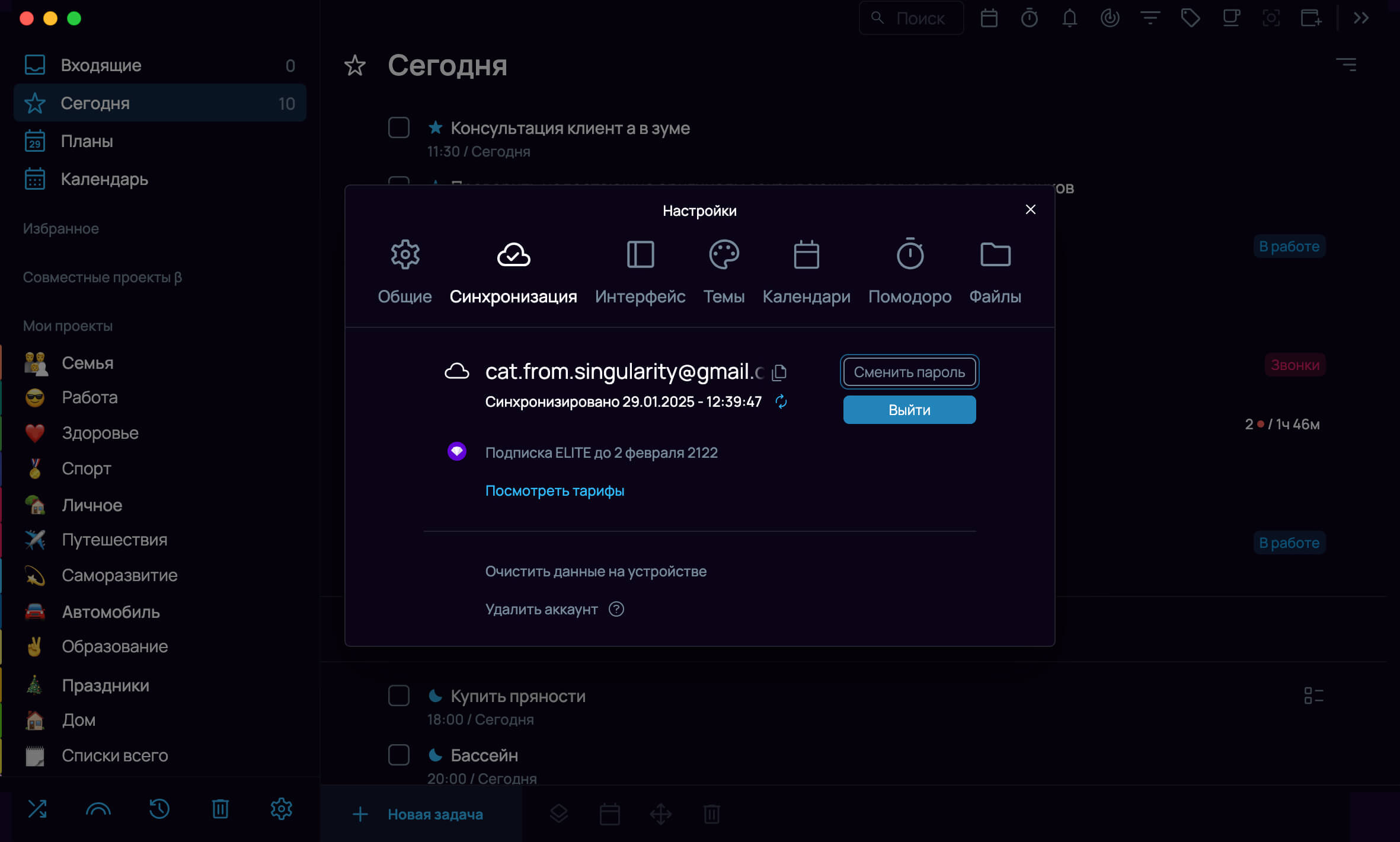Click the notifications bell icon
Viewport: 1400px width, 842px height.
click(x=1069, y=18)
